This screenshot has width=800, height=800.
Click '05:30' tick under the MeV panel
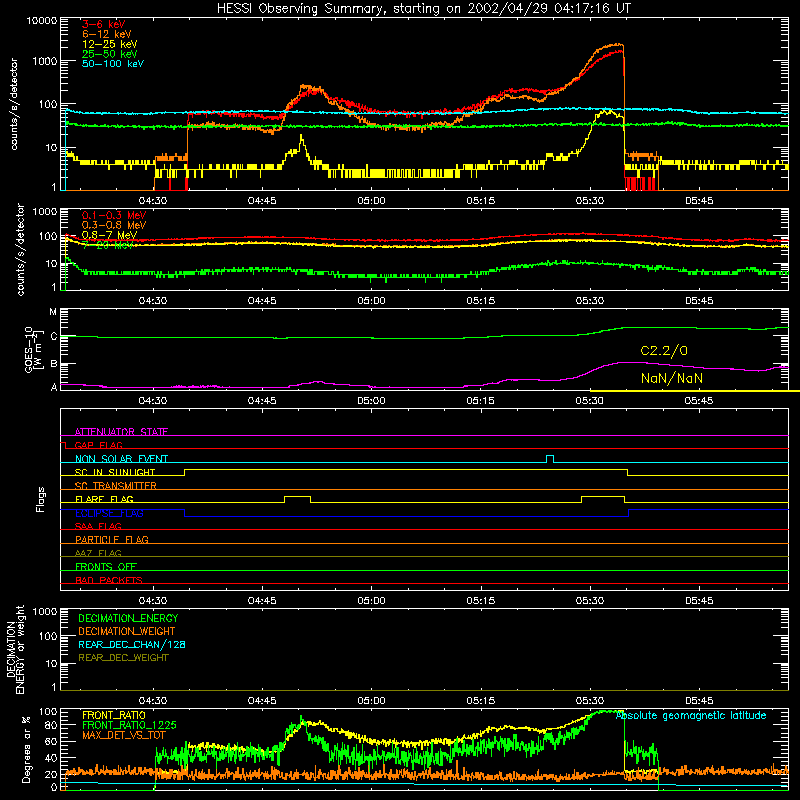point(590,301)
